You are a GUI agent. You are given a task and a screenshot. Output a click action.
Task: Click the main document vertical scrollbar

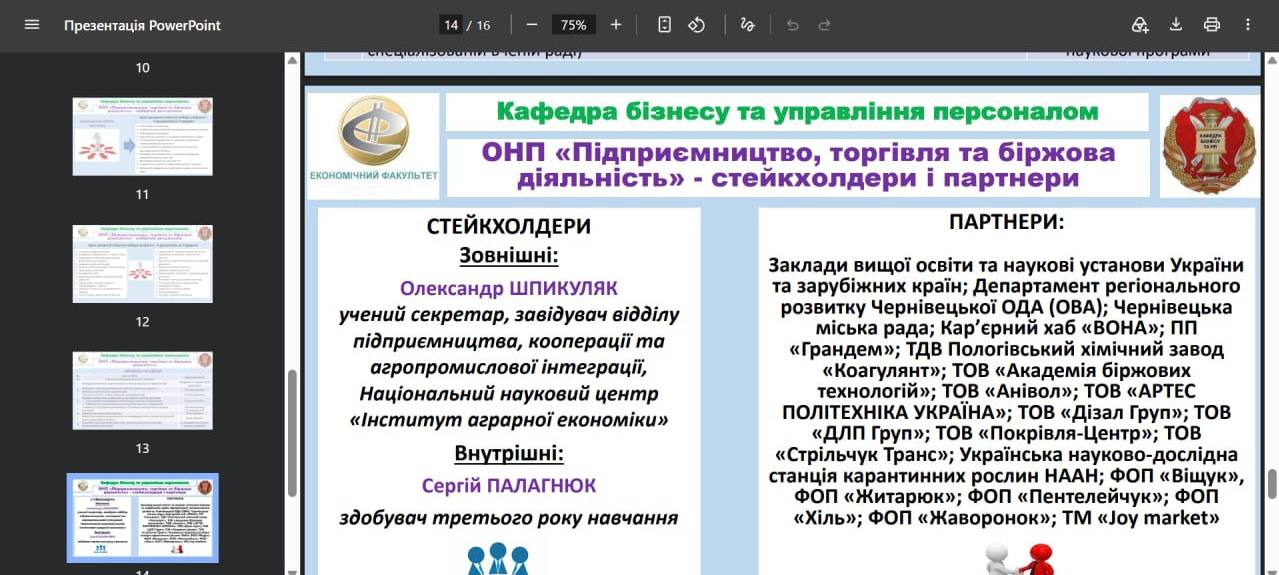coord(1272,484)
